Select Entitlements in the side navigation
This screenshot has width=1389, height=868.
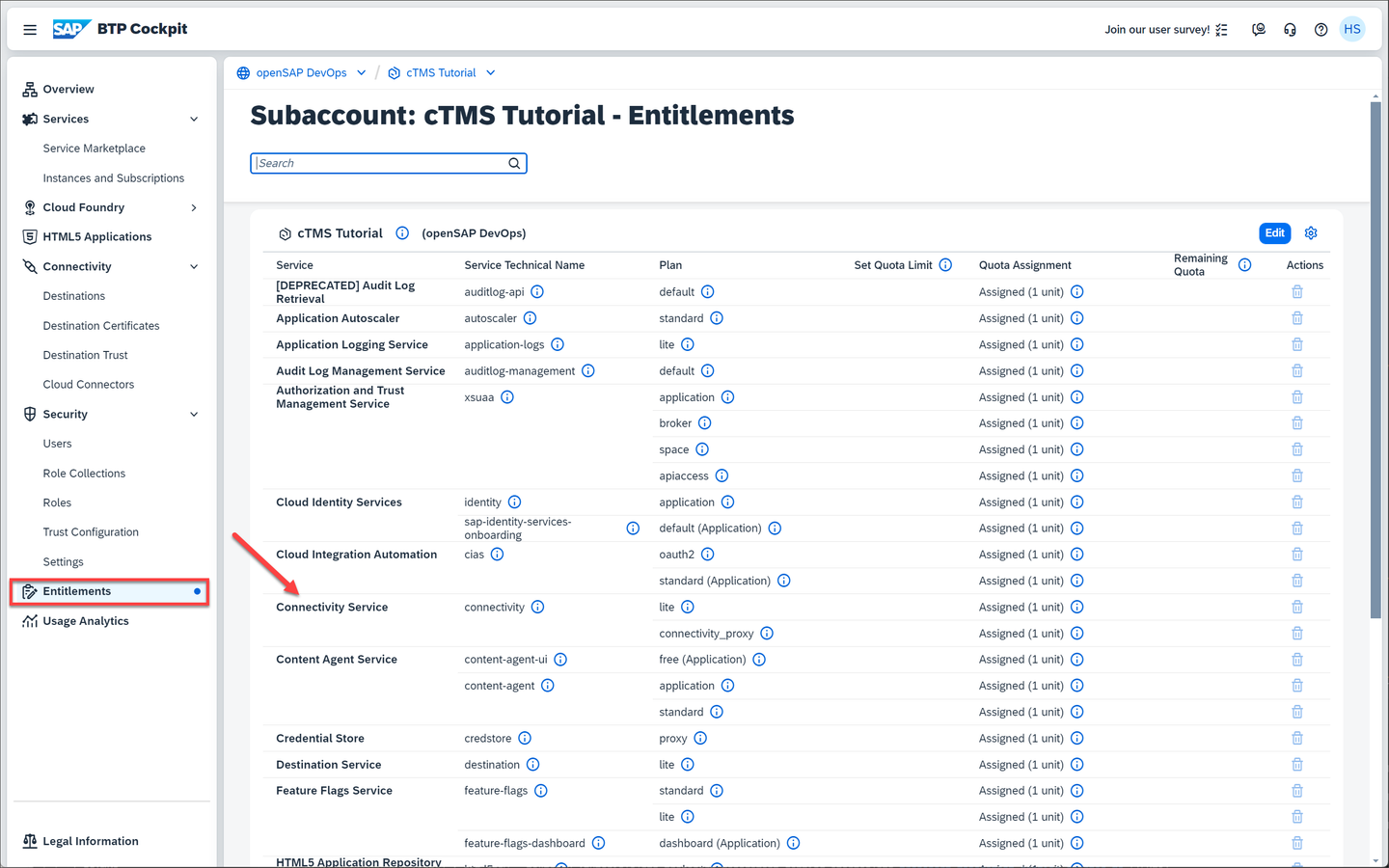111,591
